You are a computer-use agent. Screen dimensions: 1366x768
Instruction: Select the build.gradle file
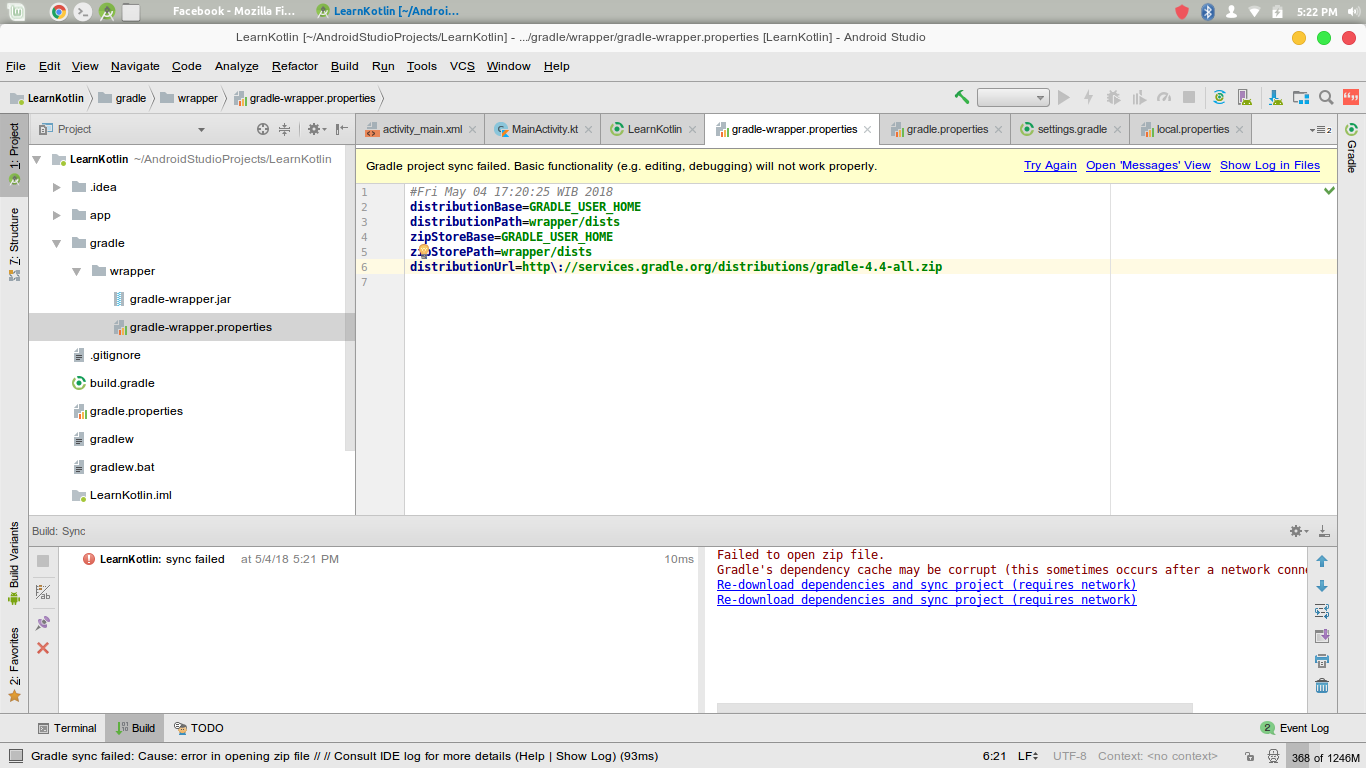pyautogui.click(x=122, y=383)
